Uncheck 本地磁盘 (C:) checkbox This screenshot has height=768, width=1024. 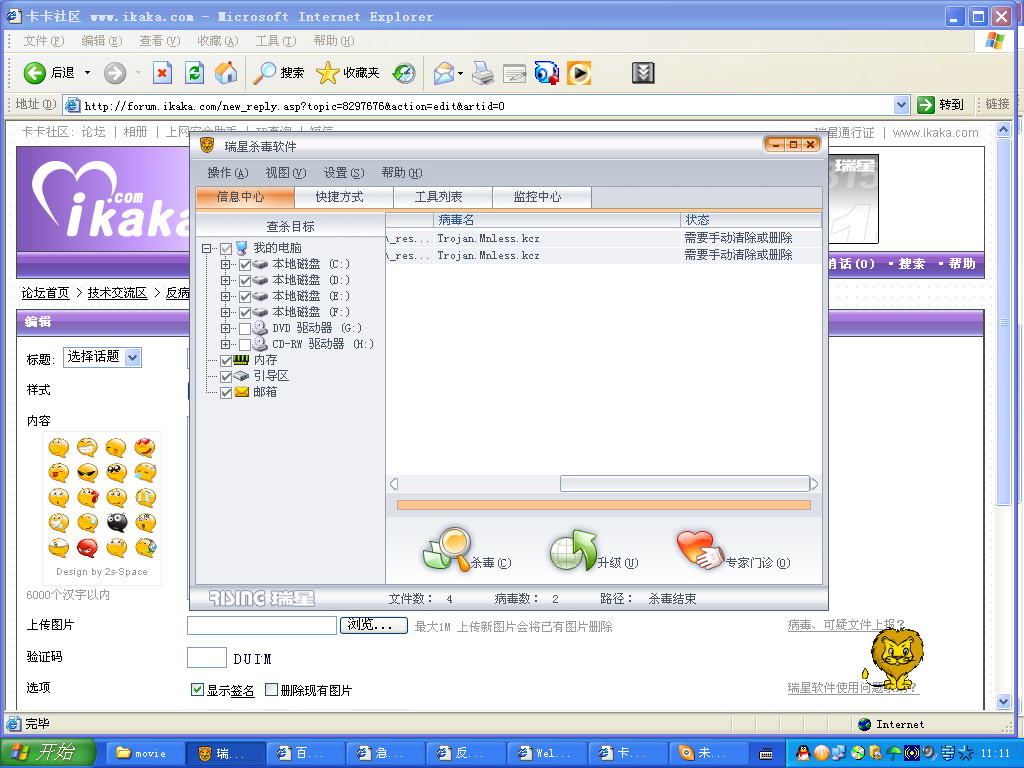tap(245, 264)
